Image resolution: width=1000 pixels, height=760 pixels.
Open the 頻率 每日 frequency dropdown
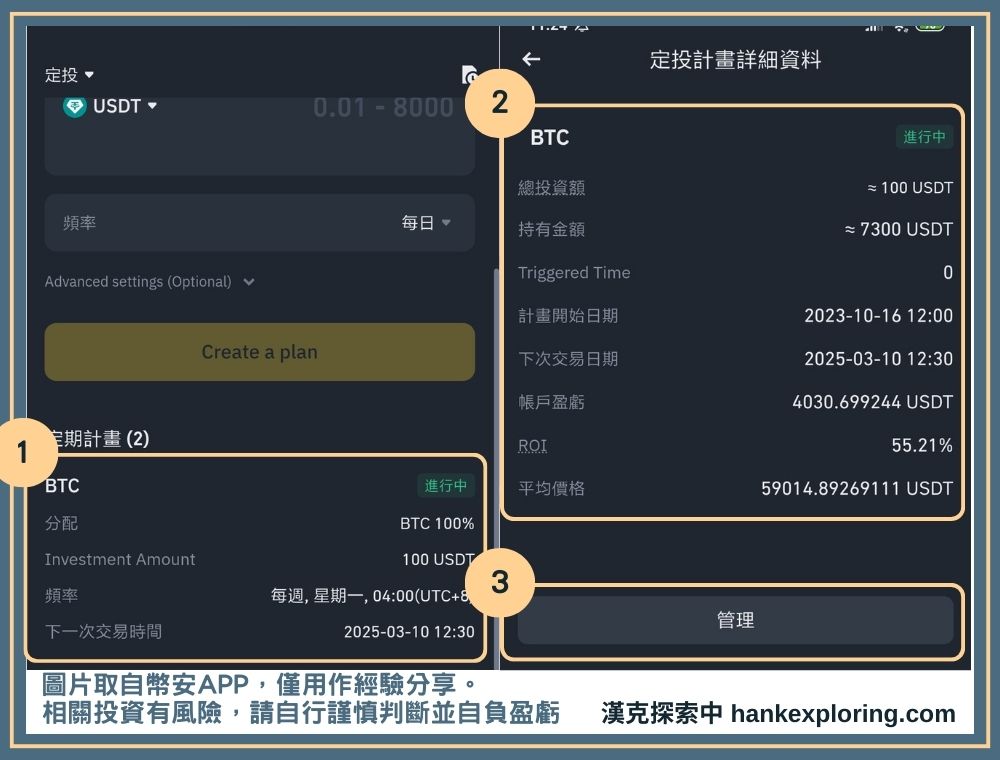click(260, 223)
